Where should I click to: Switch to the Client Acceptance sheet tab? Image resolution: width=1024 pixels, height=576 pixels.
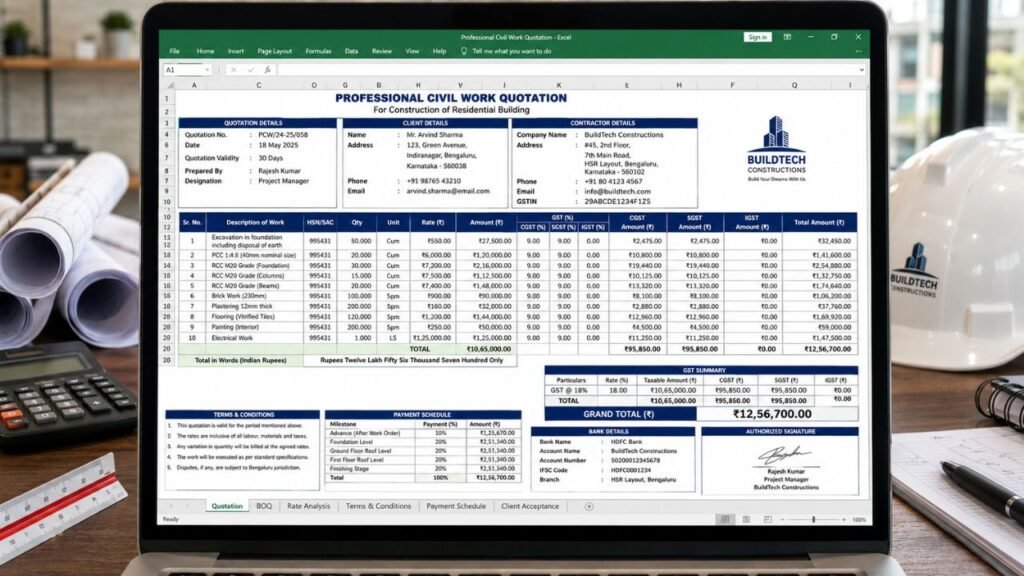tap(530, 506)
